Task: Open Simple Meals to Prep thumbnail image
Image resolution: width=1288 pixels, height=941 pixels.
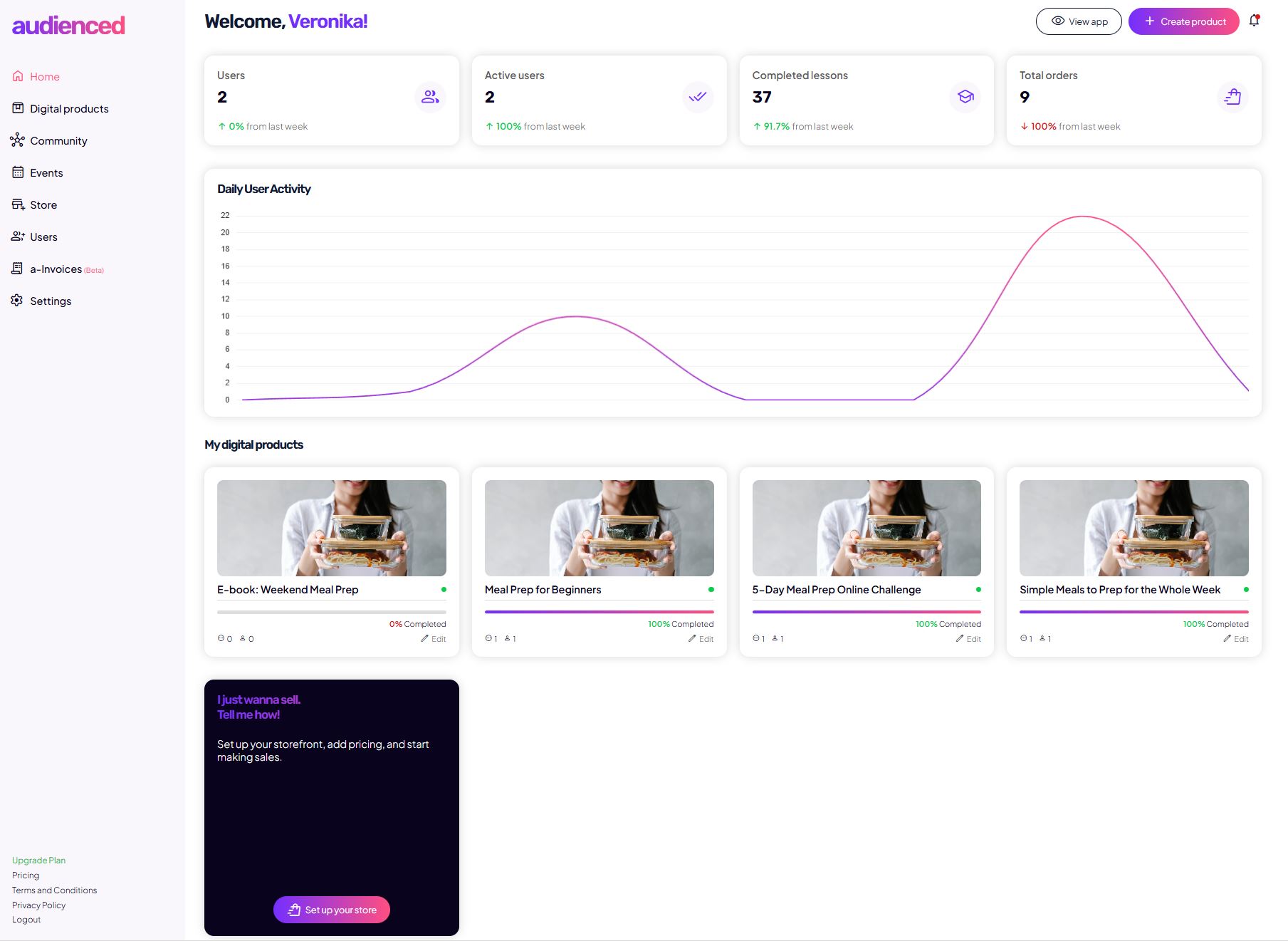Action: 1133,528
